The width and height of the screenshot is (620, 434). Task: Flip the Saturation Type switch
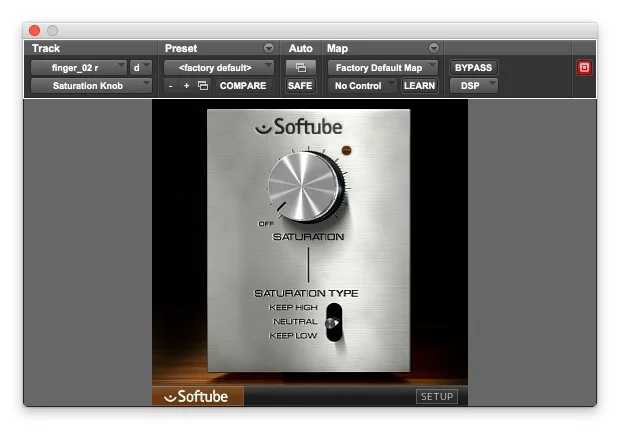click(x=334, y=322)
